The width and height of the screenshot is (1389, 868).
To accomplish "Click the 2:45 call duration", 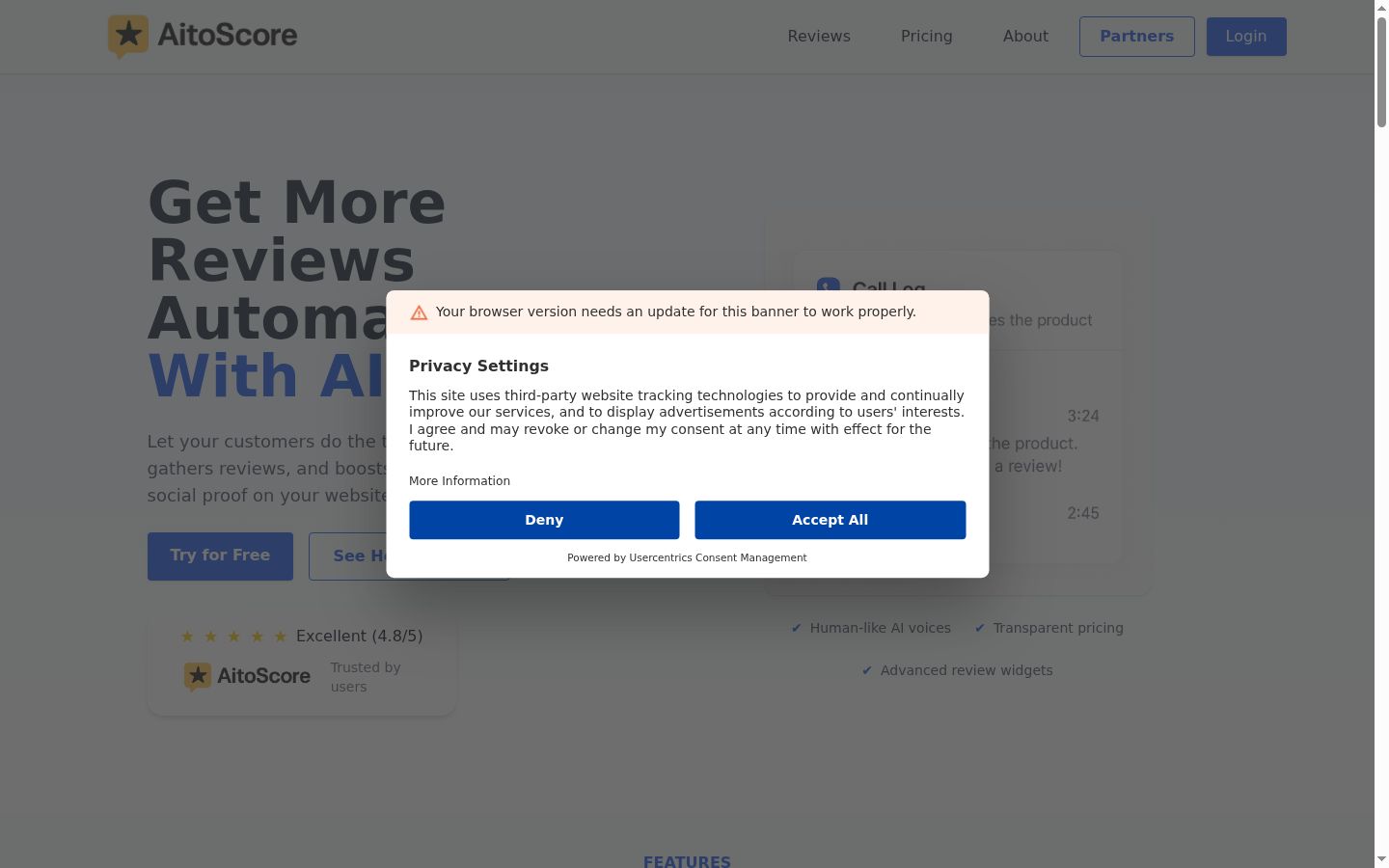I will tap(1083, 514).
